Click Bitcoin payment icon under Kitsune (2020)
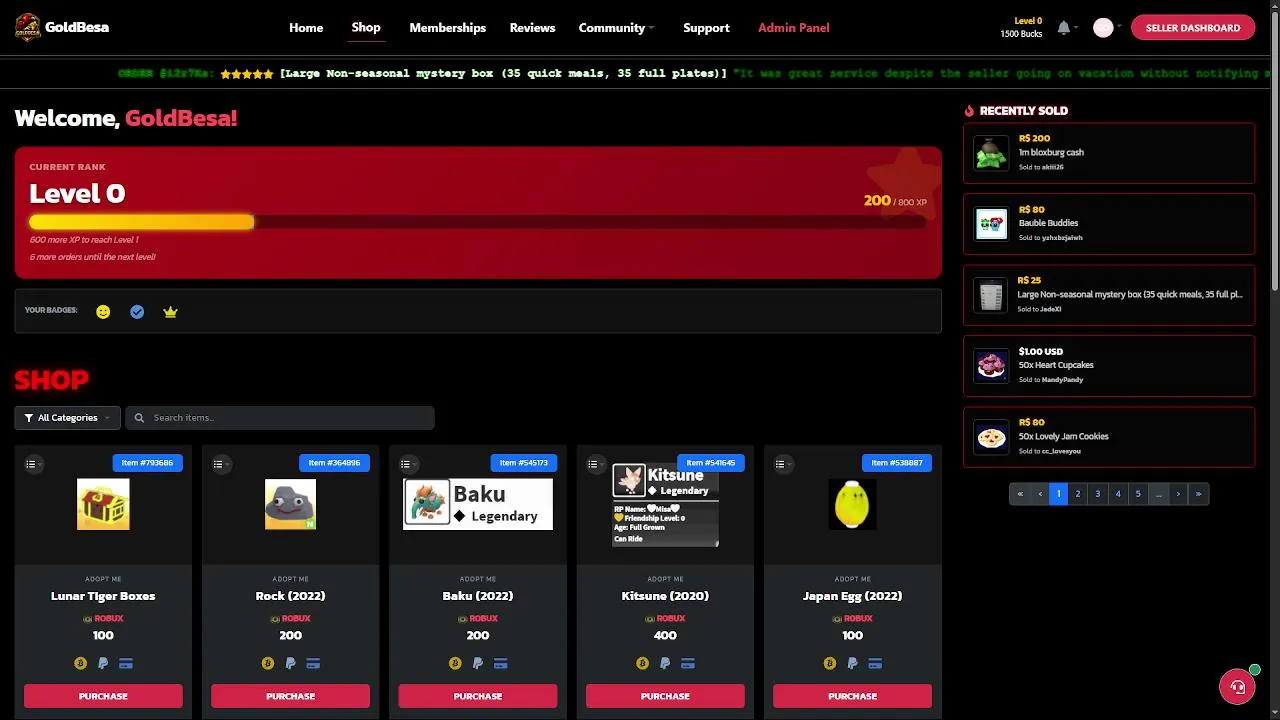 click(x=642, y=663)
